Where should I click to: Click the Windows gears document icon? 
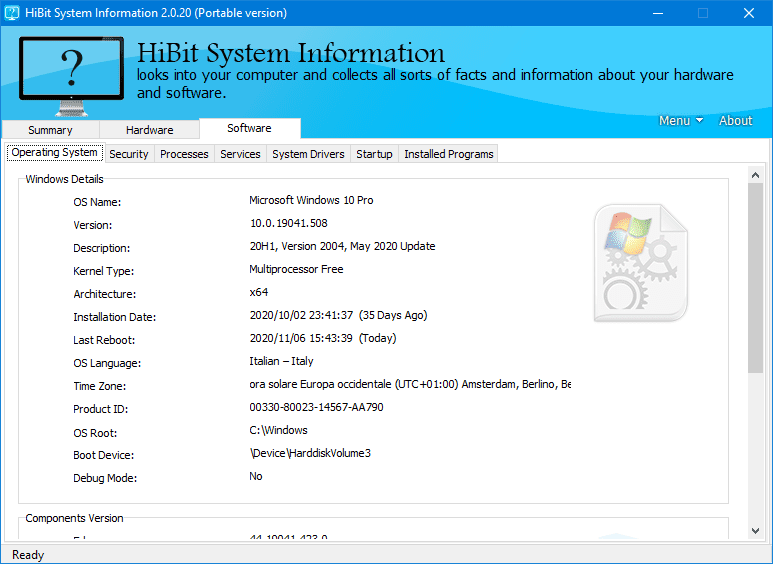coord(640,263)
